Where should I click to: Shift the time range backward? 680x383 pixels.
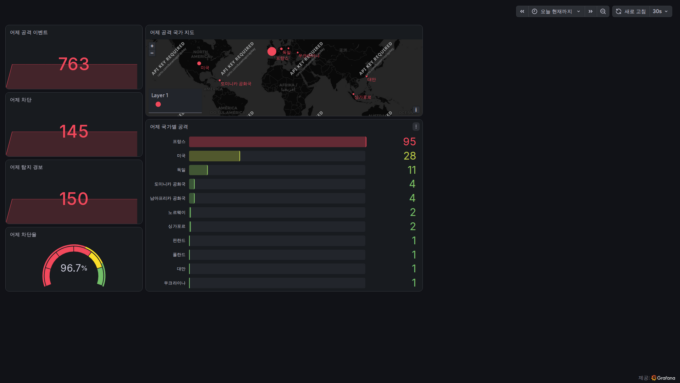[x=522, y=11]
